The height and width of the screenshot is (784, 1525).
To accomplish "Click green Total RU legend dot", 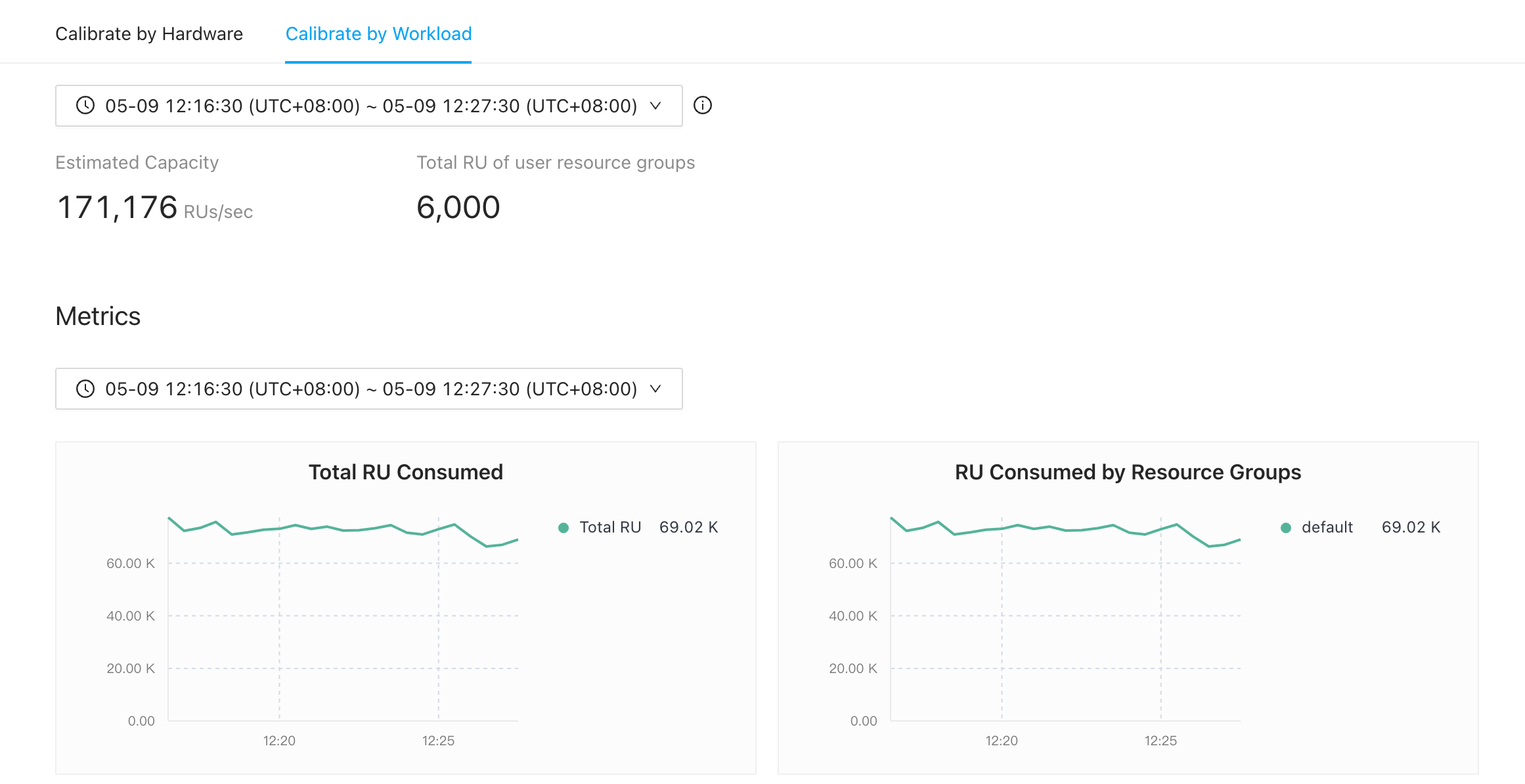I will (564, 528).
